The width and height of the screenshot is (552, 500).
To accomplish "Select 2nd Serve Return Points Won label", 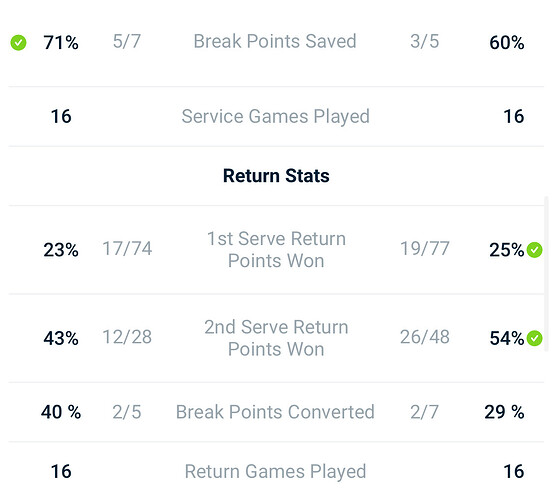I will pyautogui.click(x=276, y=338).
